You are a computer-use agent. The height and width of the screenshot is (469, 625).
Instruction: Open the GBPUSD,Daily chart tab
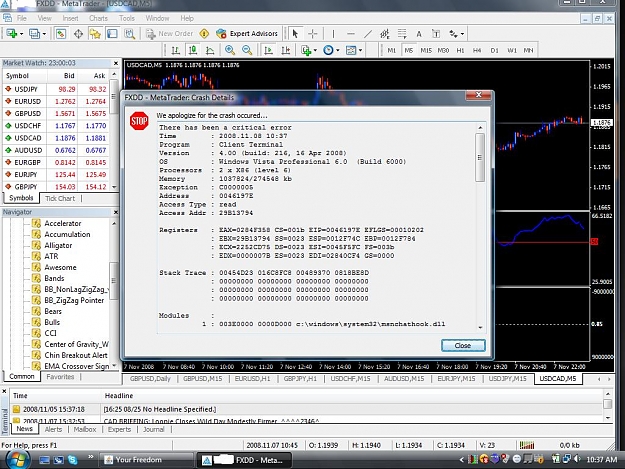point(150,379)
